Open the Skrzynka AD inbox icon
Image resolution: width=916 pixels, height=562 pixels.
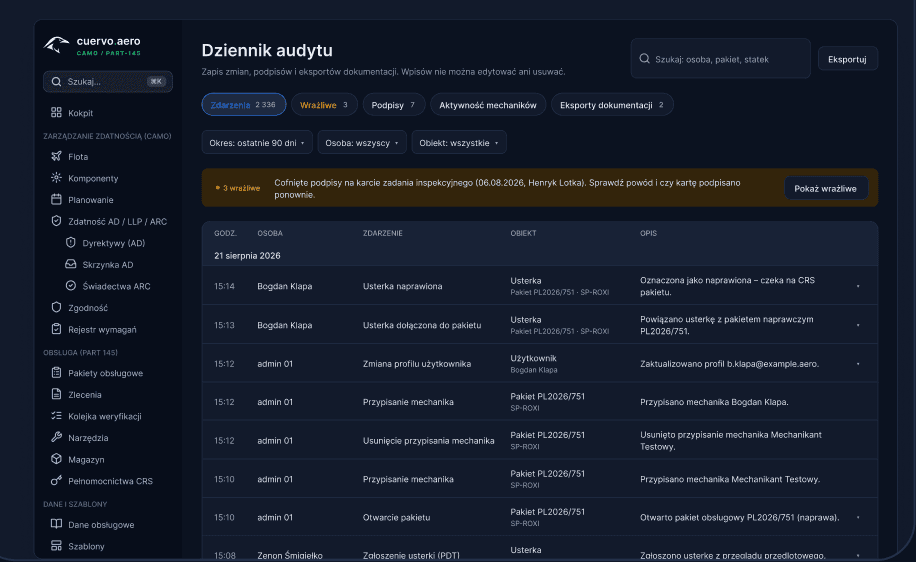pos(71,264)
